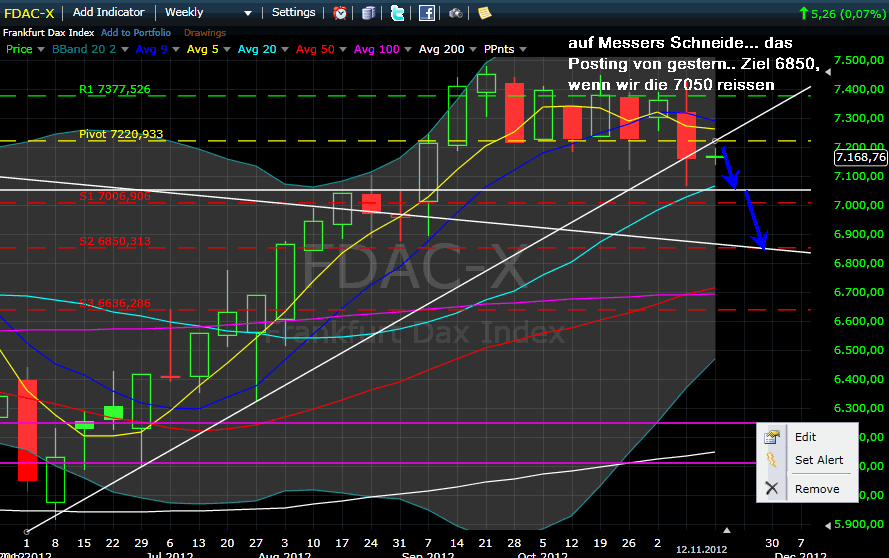Expand the Avg 20 dropdown arrow
Image resolution: width=889 pixels, height=558 pixels.
tap(285, 50)
